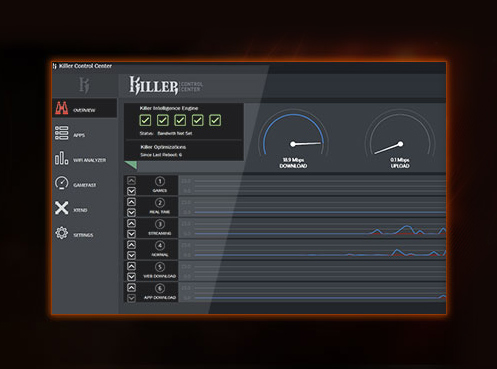The image size is (497, 369).
Task: Click the priority 2 Real Time circle
Action: tap(160, 203)
